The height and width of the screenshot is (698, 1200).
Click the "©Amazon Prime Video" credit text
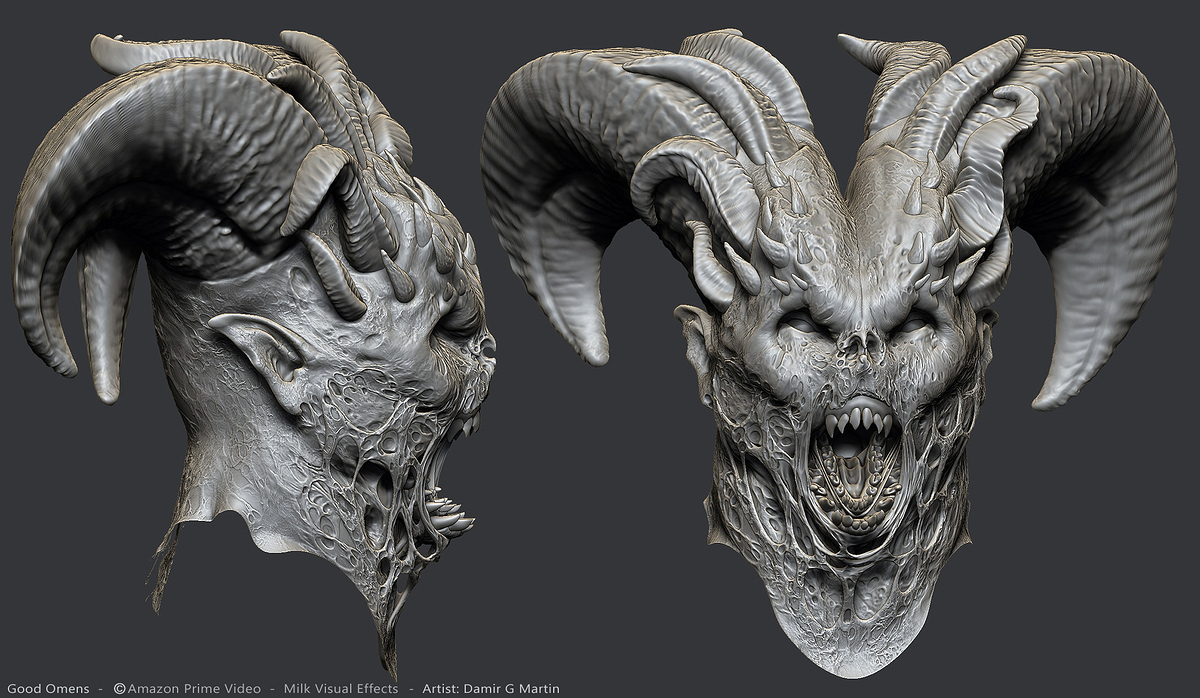[x=187, y=688]
